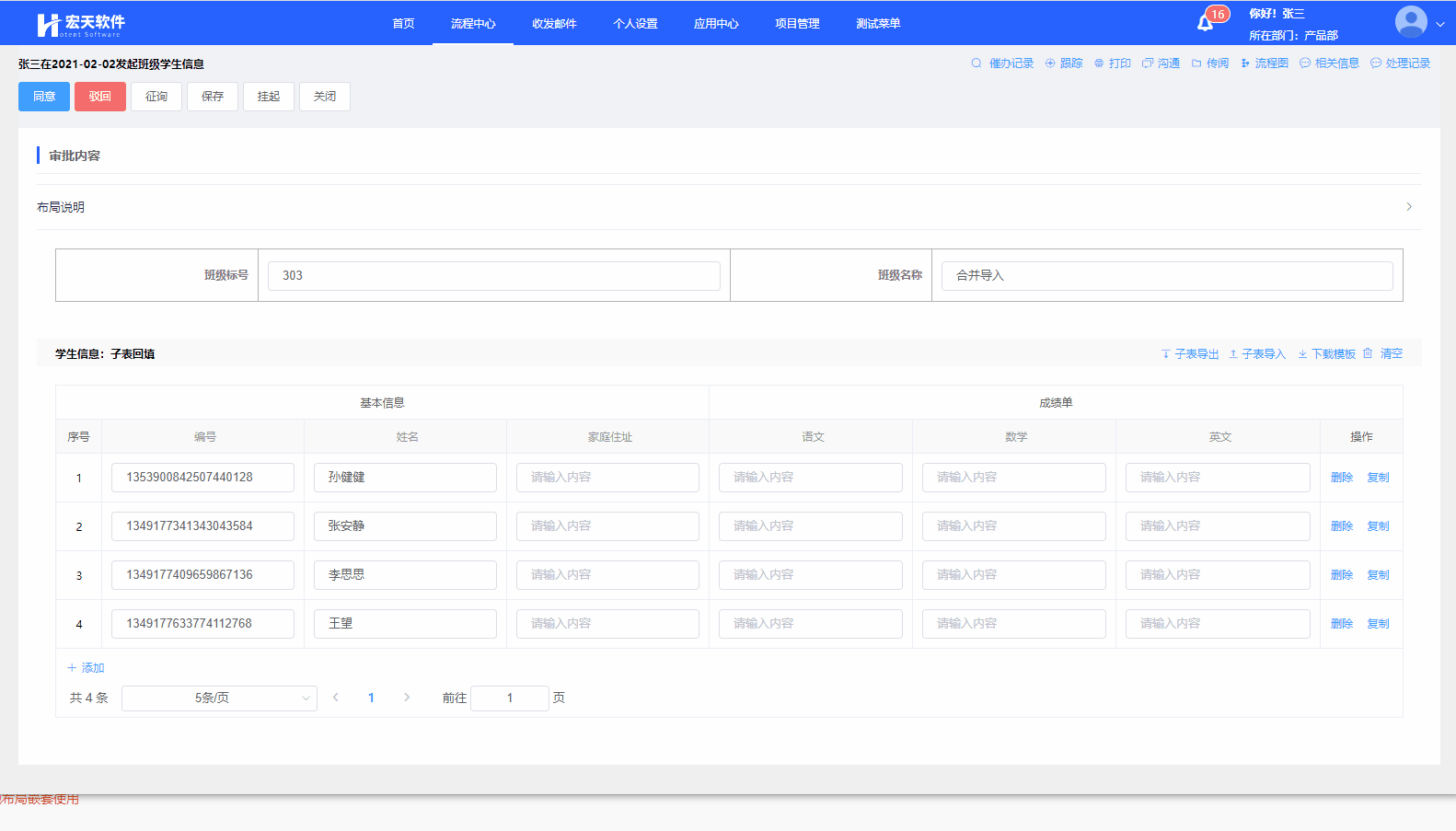Click the 清空 trash icon

tap(1369, 353)
